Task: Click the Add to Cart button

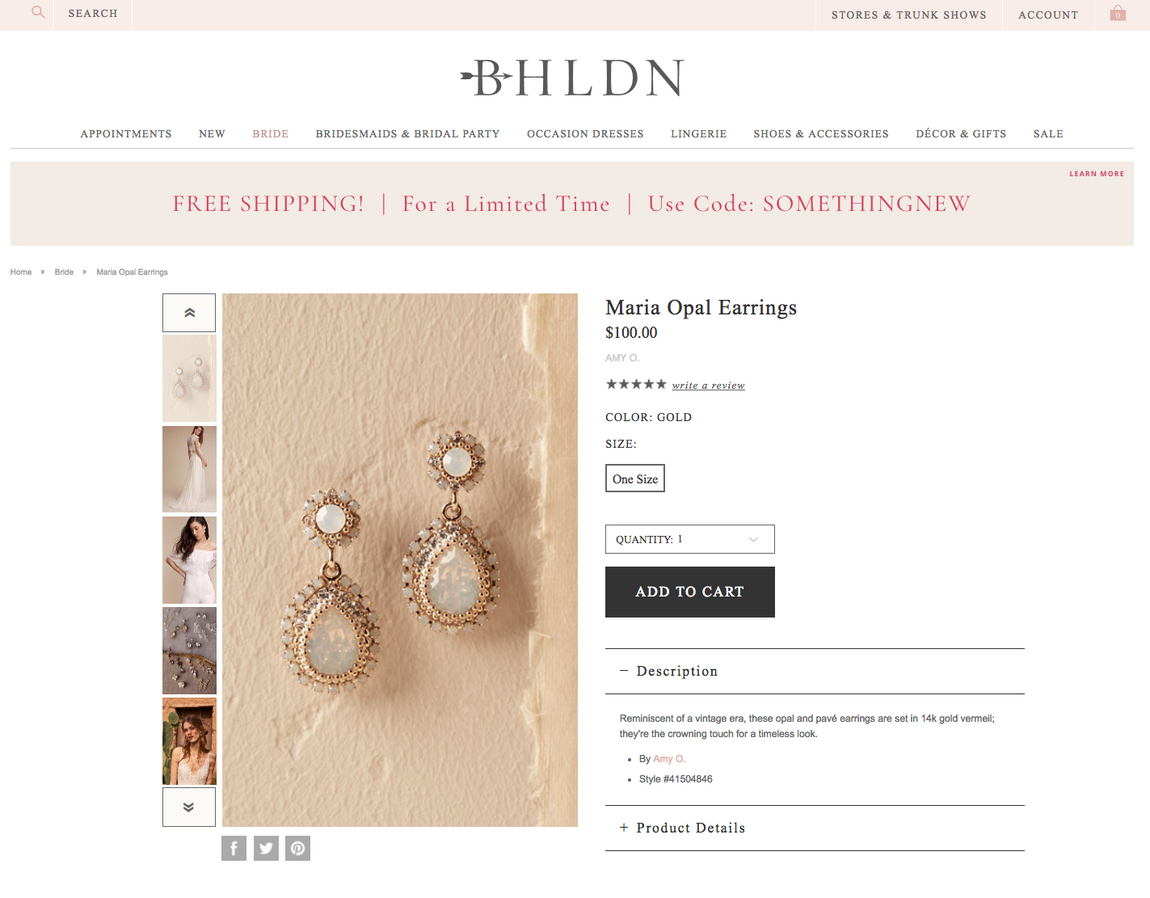Action: (x=689, y=591)
